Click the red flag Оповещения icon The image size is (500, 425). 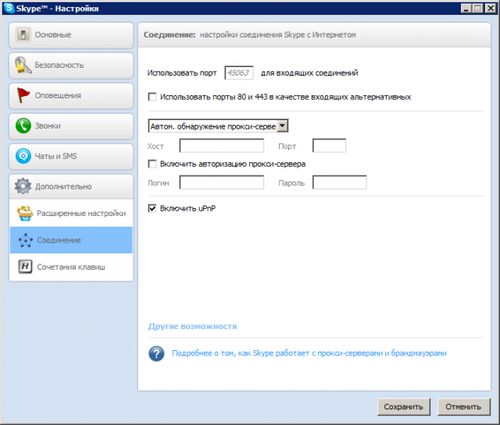click(x=23, y=95)
